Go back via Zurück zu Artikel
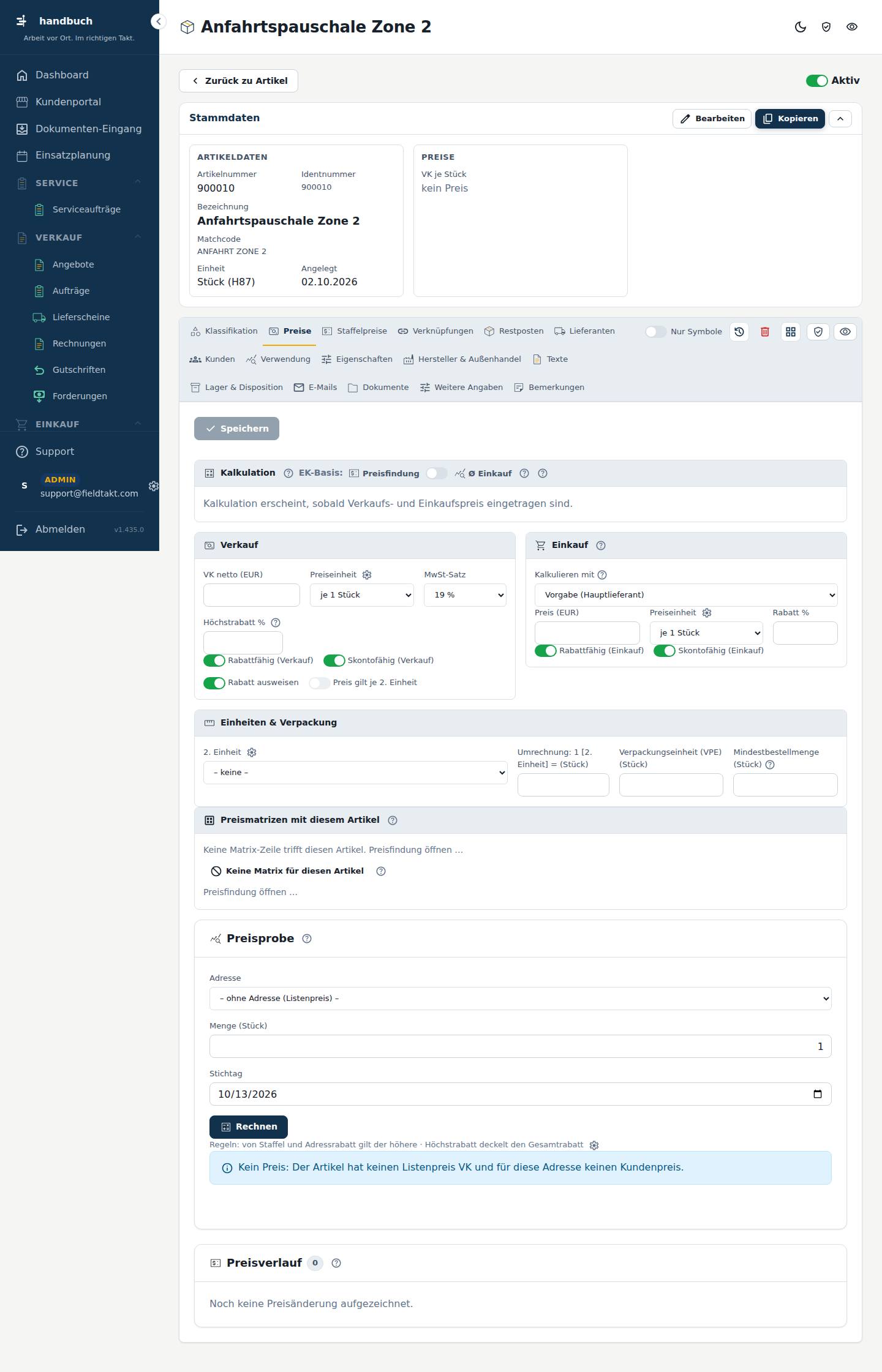 coord(238,81)
